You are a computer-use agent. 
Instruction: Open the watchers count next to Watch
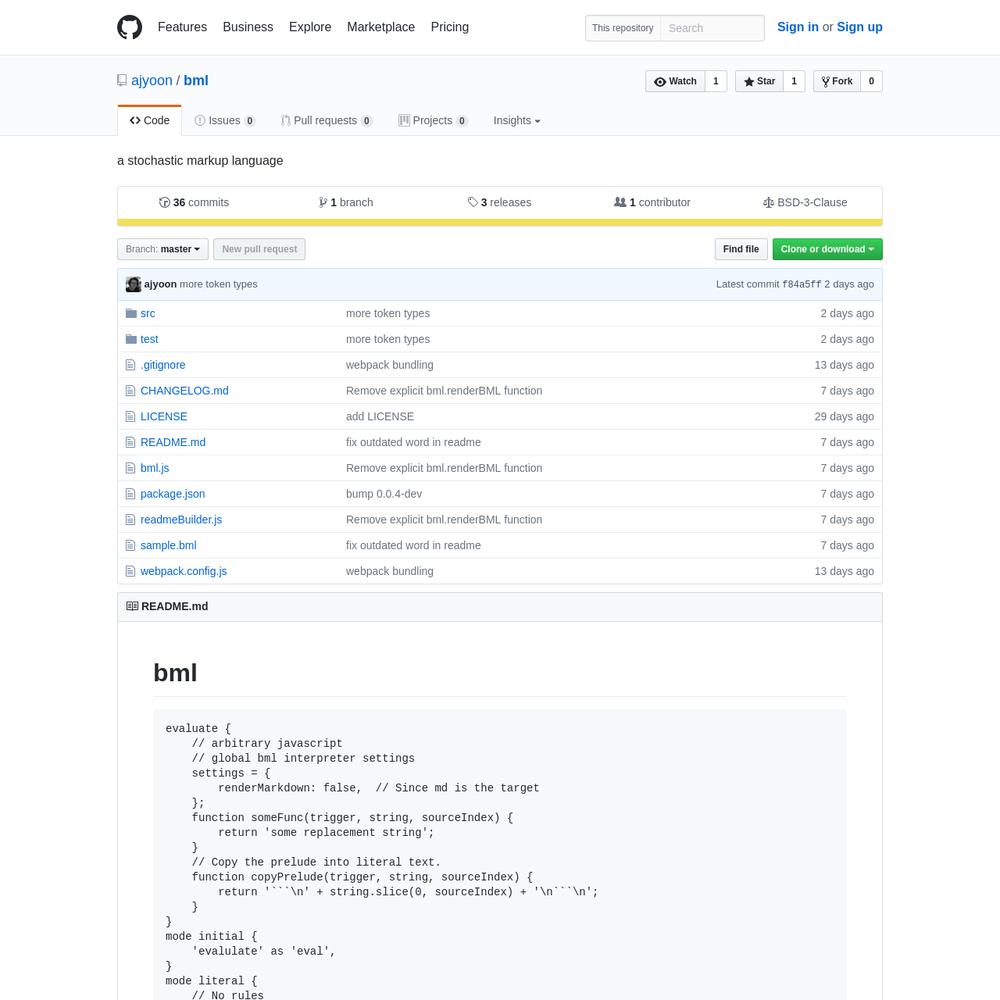pos(716,81)
